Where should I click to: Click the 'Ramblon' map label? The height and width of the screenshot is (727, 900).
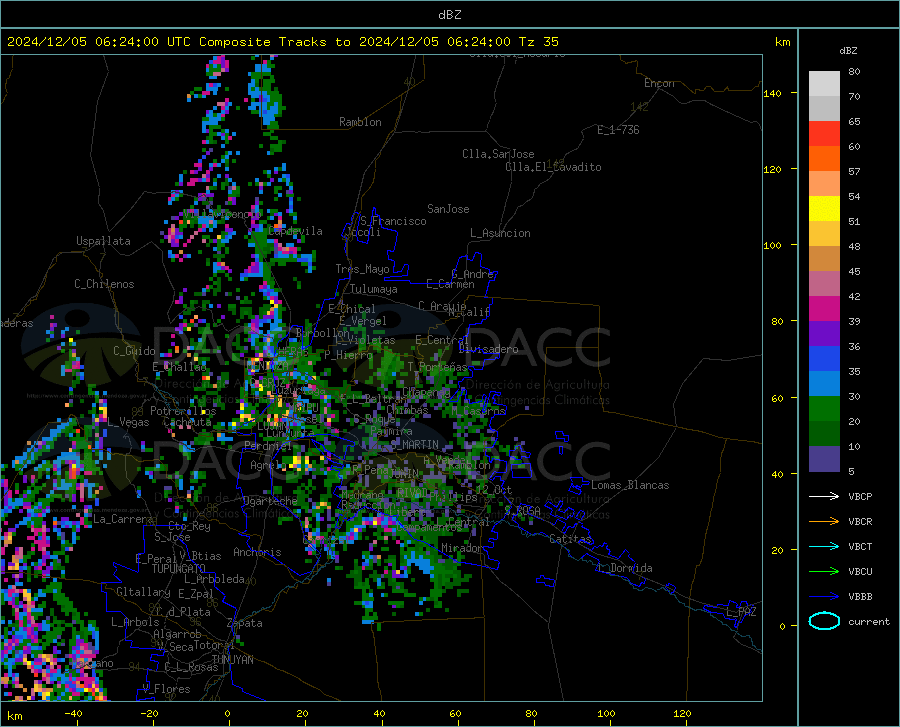360,122
